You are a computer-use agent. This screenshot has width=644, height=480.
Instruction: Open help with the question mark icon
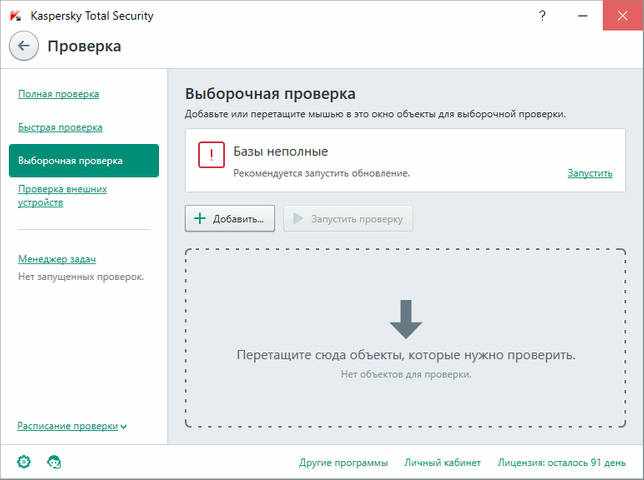pos(542,16)
